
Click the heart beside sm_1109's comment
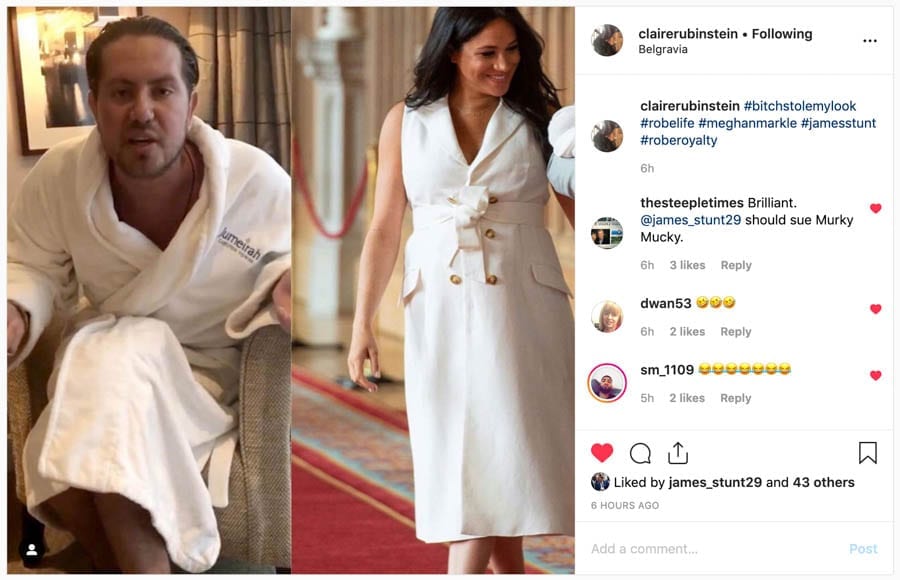875,376
